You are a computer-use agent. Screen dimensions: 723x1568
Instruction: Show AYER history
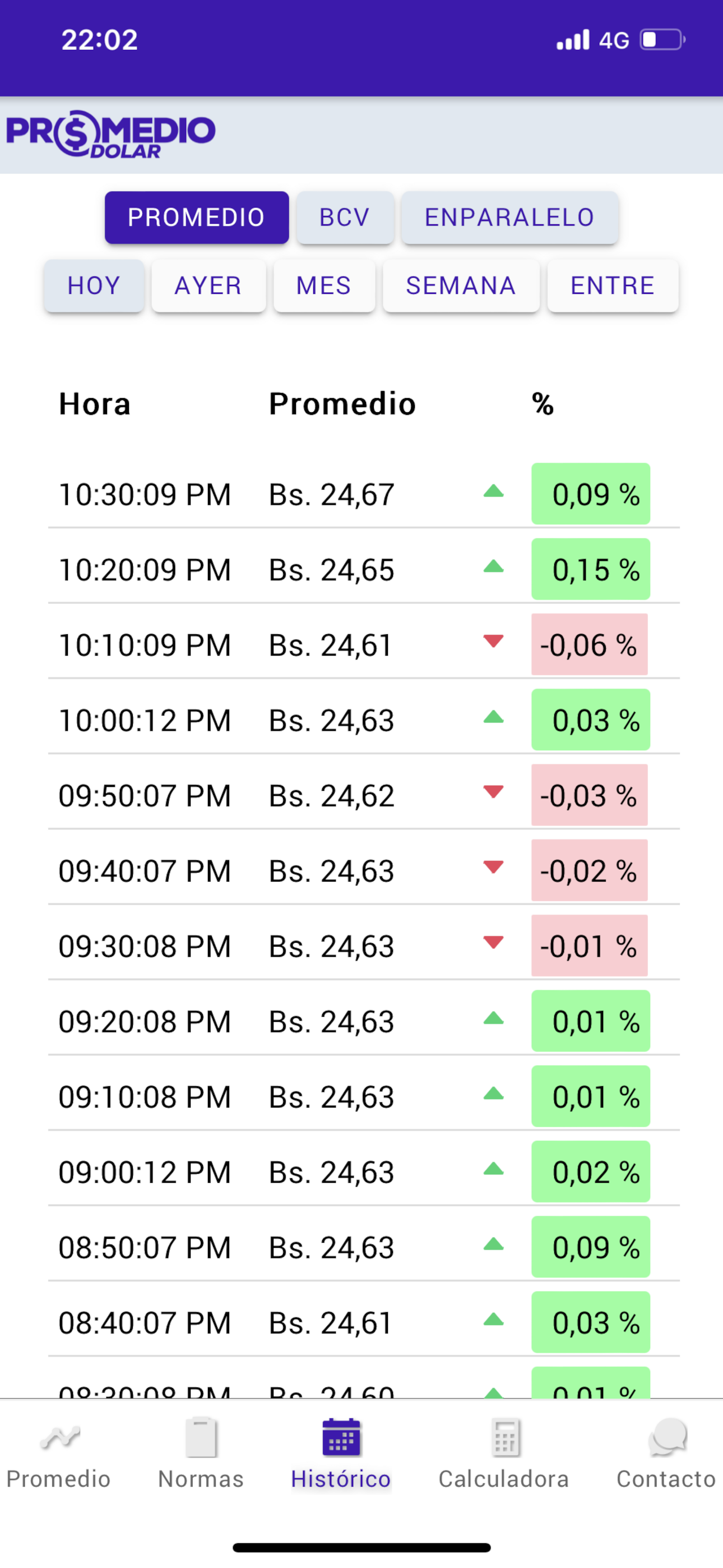tap(208, 285)
